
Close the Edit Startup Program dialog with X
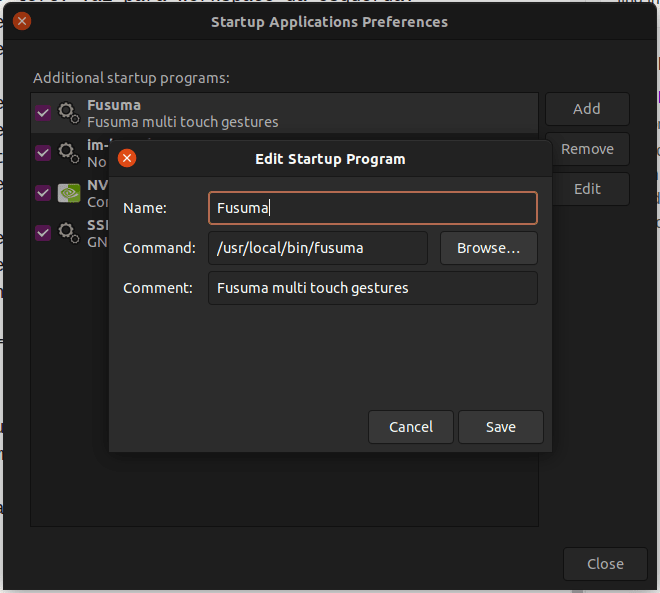[x=127, y=158]
